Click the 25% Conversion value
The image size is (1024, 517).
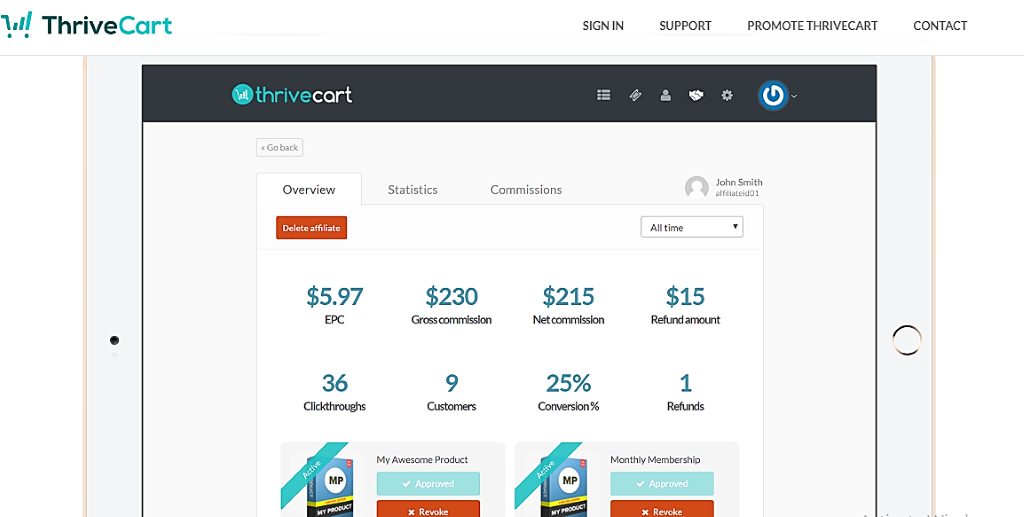pos(568,383)
